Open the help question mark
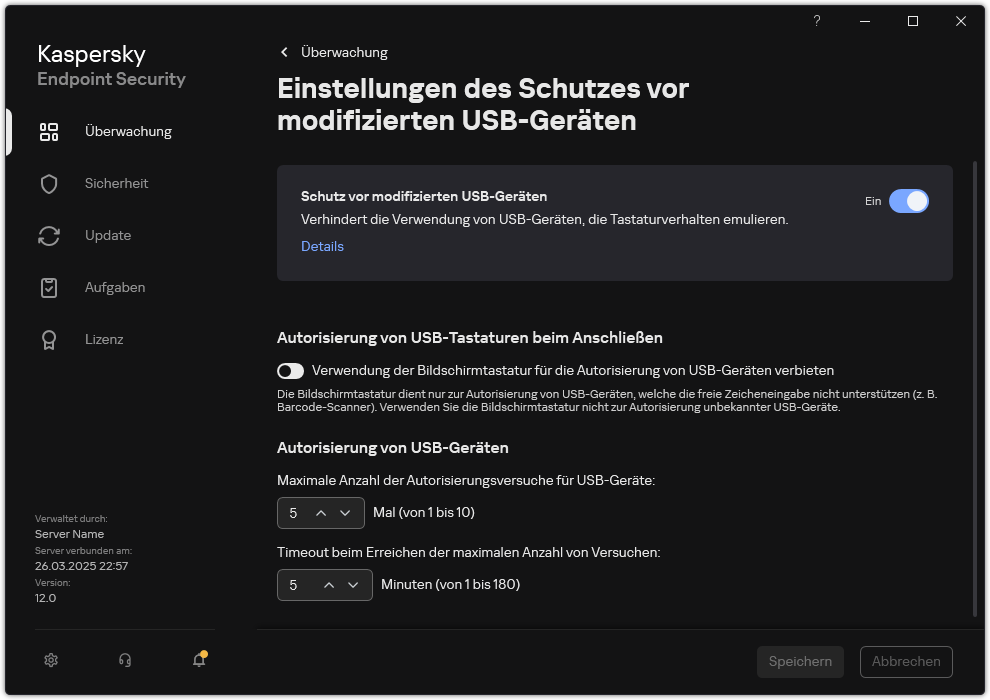Viewport: 990px width, 700px height. click(816, 21)
